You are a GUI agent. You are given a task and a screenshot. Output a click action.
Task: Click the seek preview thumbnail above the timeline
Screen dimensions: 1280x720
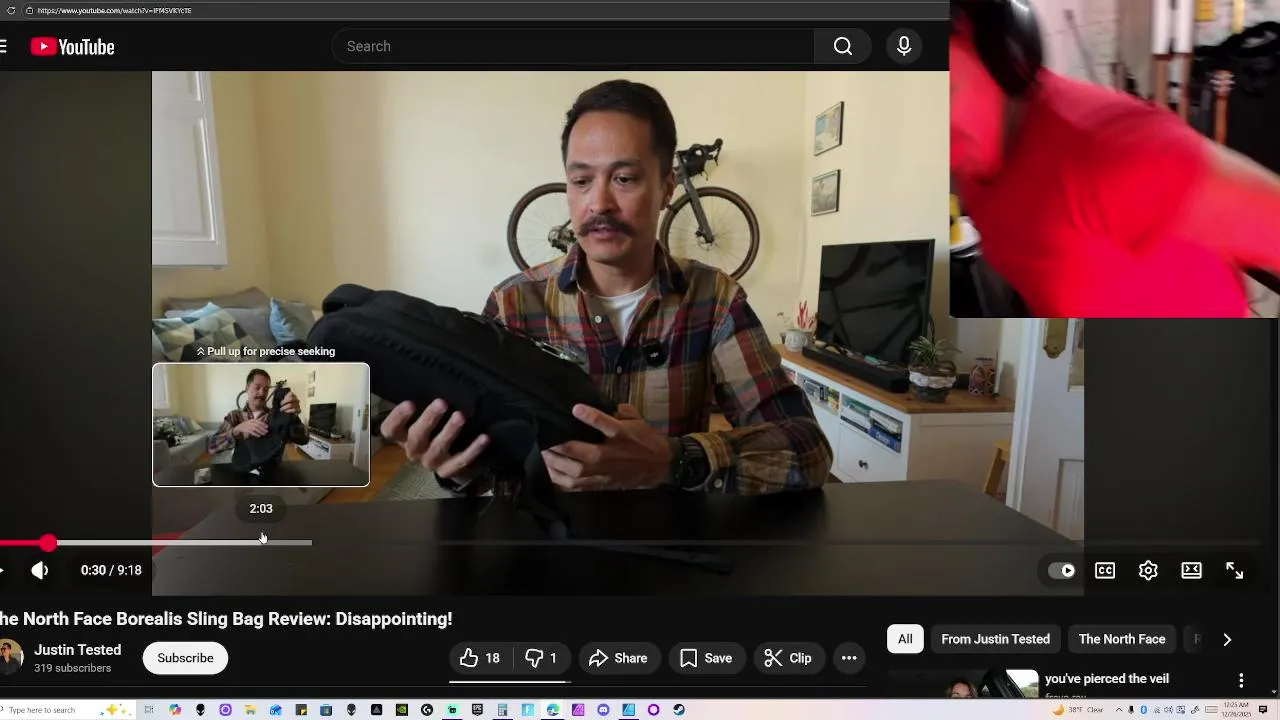[261, 425]
